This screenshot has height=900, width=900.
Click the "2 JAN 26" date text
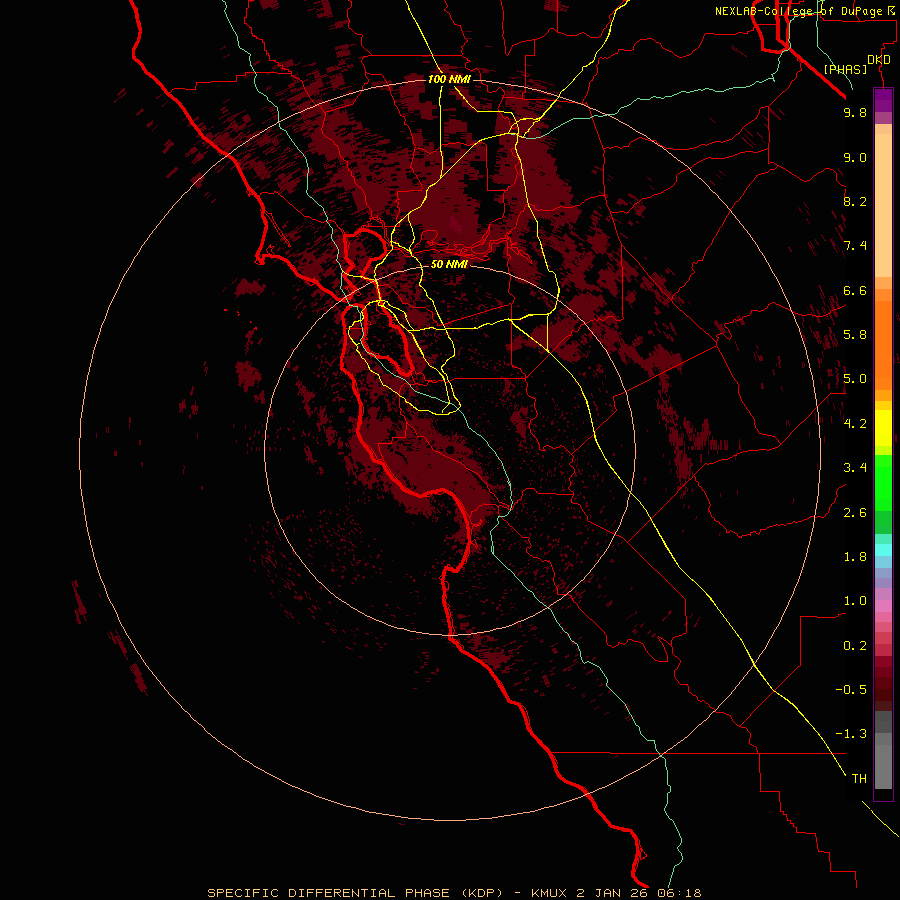(x=612, y=893)
